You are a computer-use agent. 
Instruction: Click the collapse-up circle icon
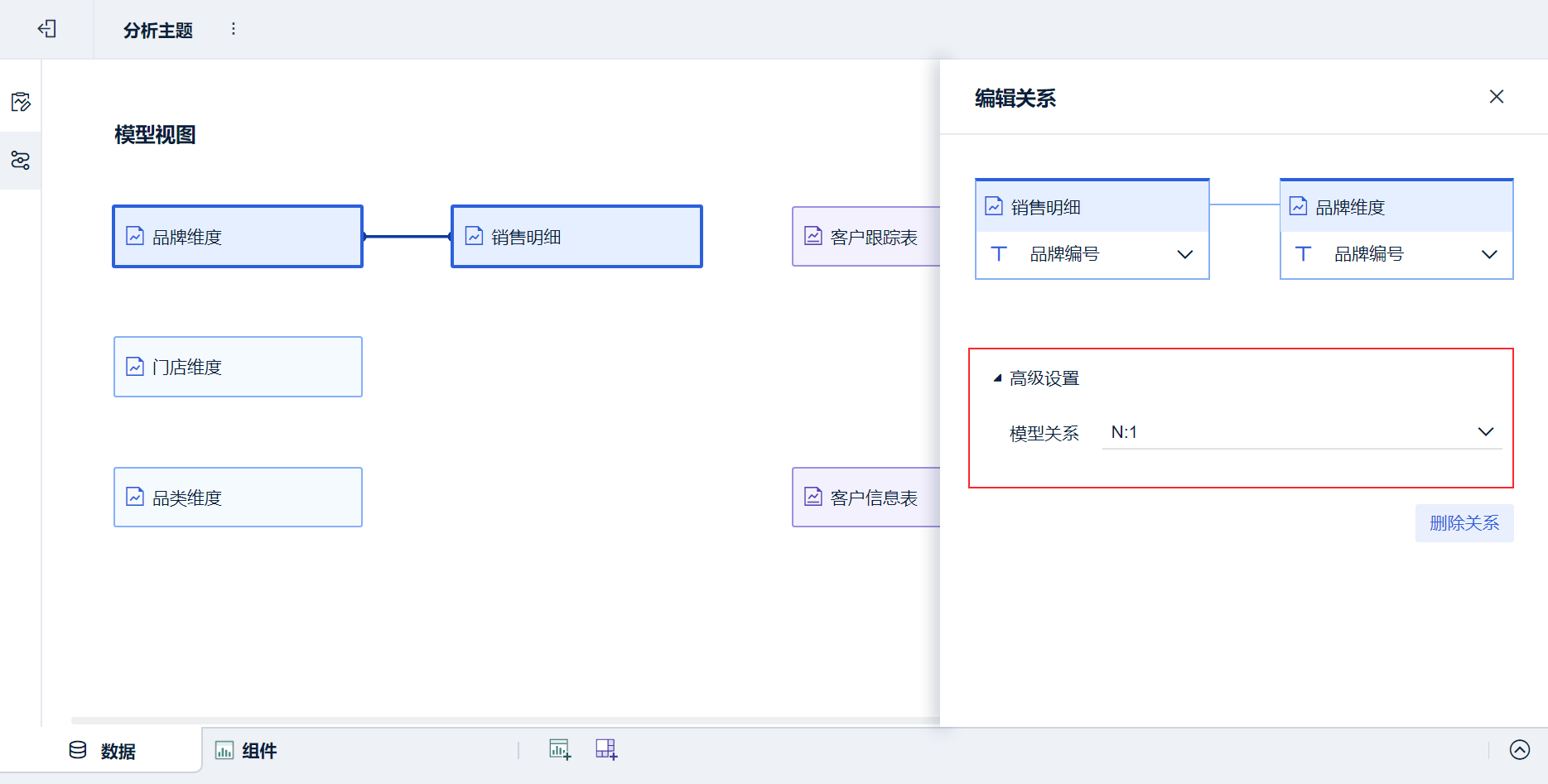point(1519,750)
